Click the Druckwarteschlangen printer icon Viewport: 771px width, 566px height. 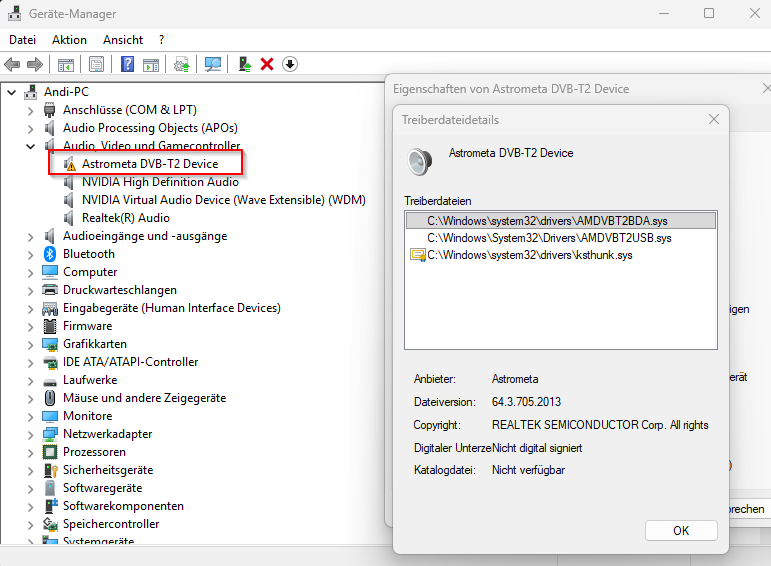50,290
